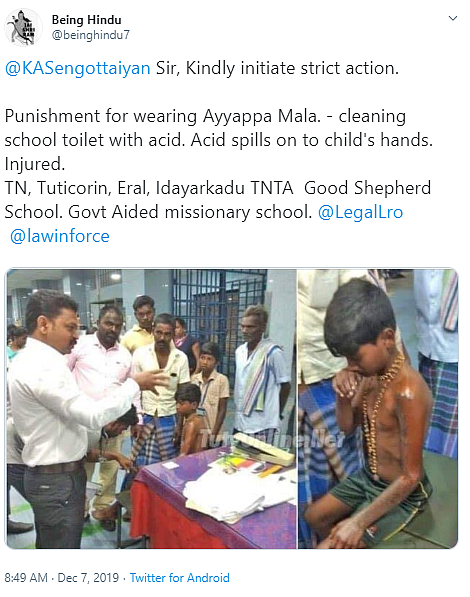The image size is (470, 597).
Task: View the left photo of the men at the table
Action: [x=152, y=409]
